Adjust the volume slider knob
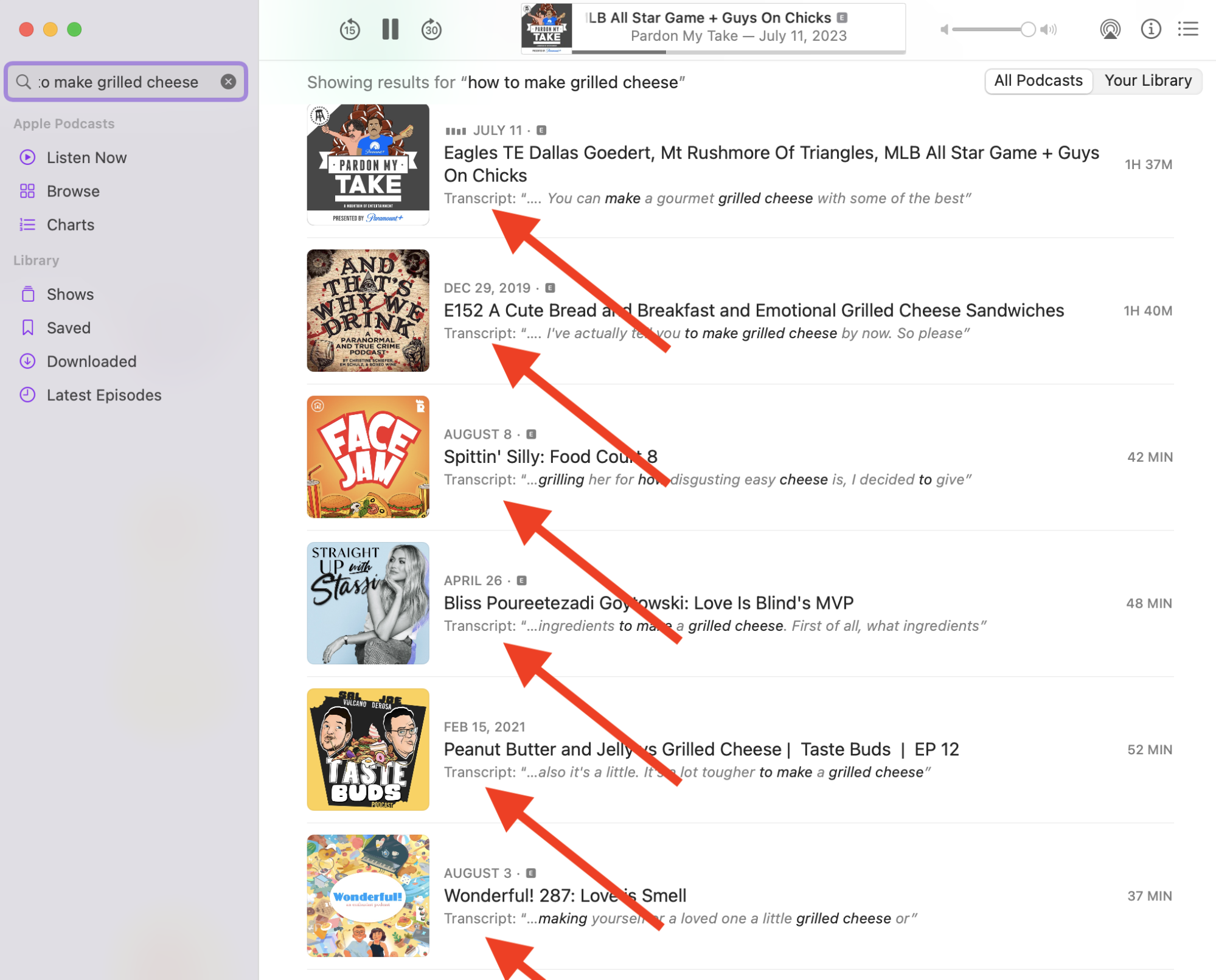The image size is (1216, 980). (x=1027, y=29)
